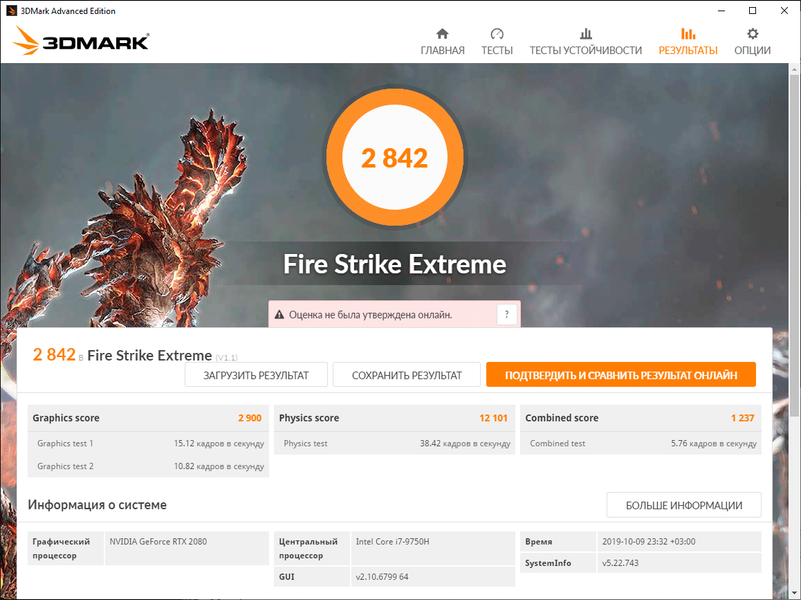The image size is (801, 600).
Task: Click the 2019-10-09 23:32 time value
Action: pyautogui.click(x=648, y=541)
